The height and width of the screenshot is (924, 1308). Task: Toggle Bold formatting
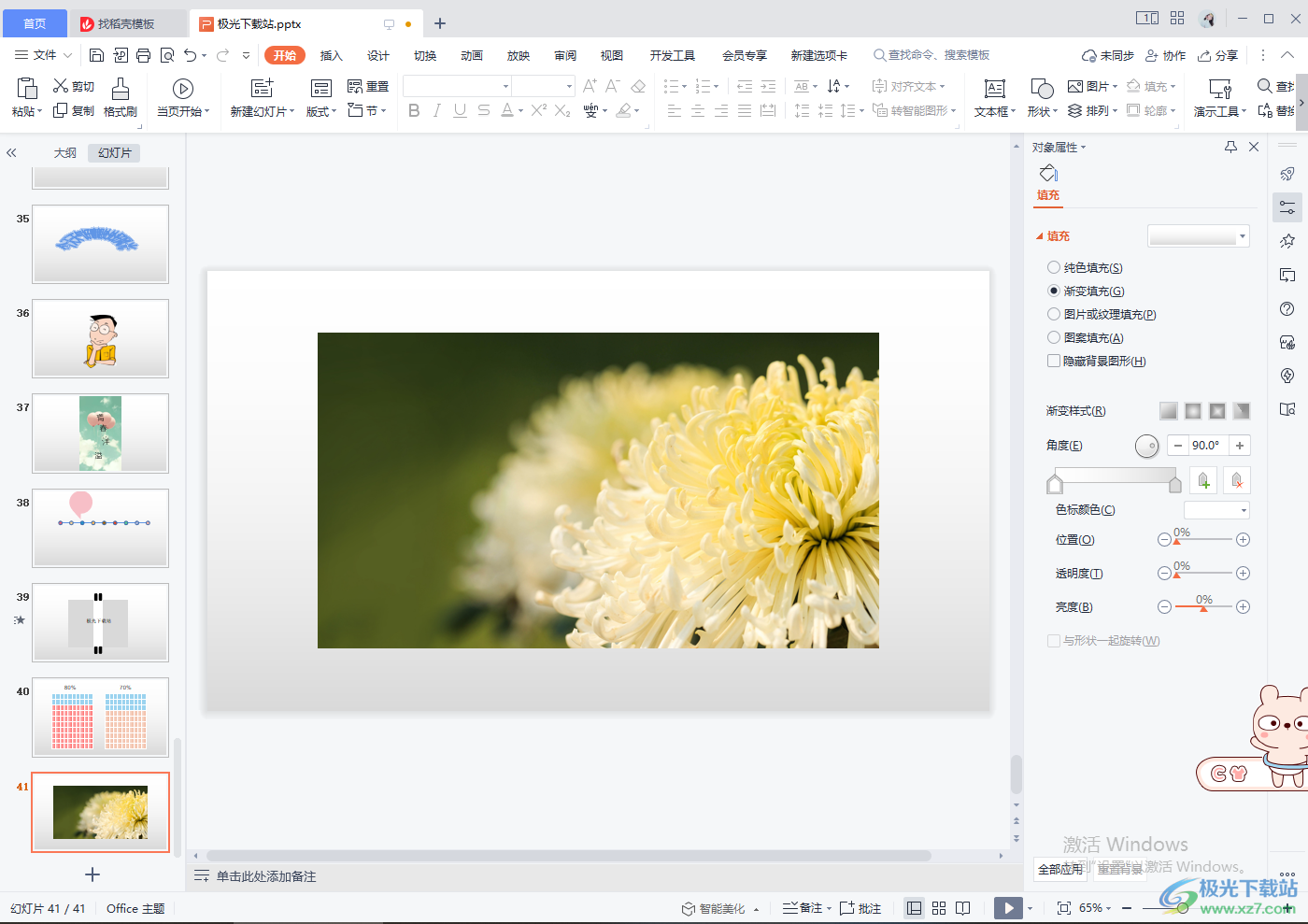tap(414, 110)
